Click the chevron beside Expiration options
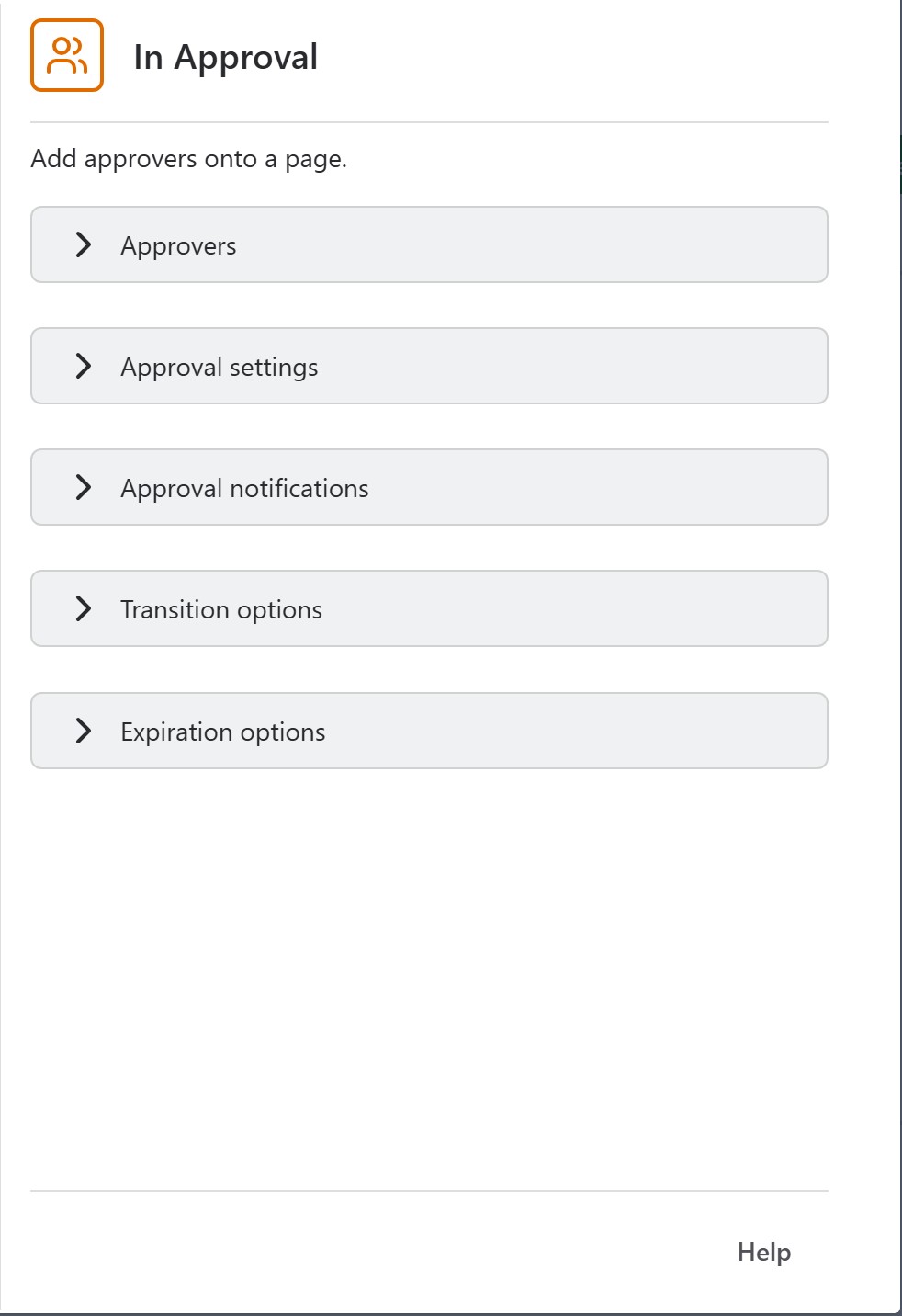This screenshot has height=1316, width=902. pos(85,731)
